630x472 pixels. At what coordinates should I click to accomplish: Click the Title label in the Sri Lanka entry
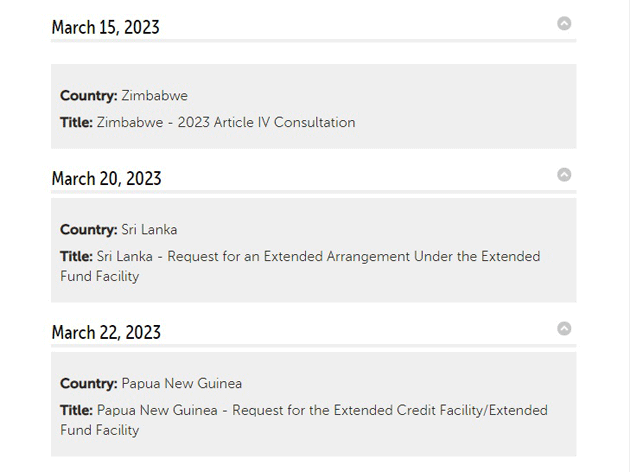[76, 256]
